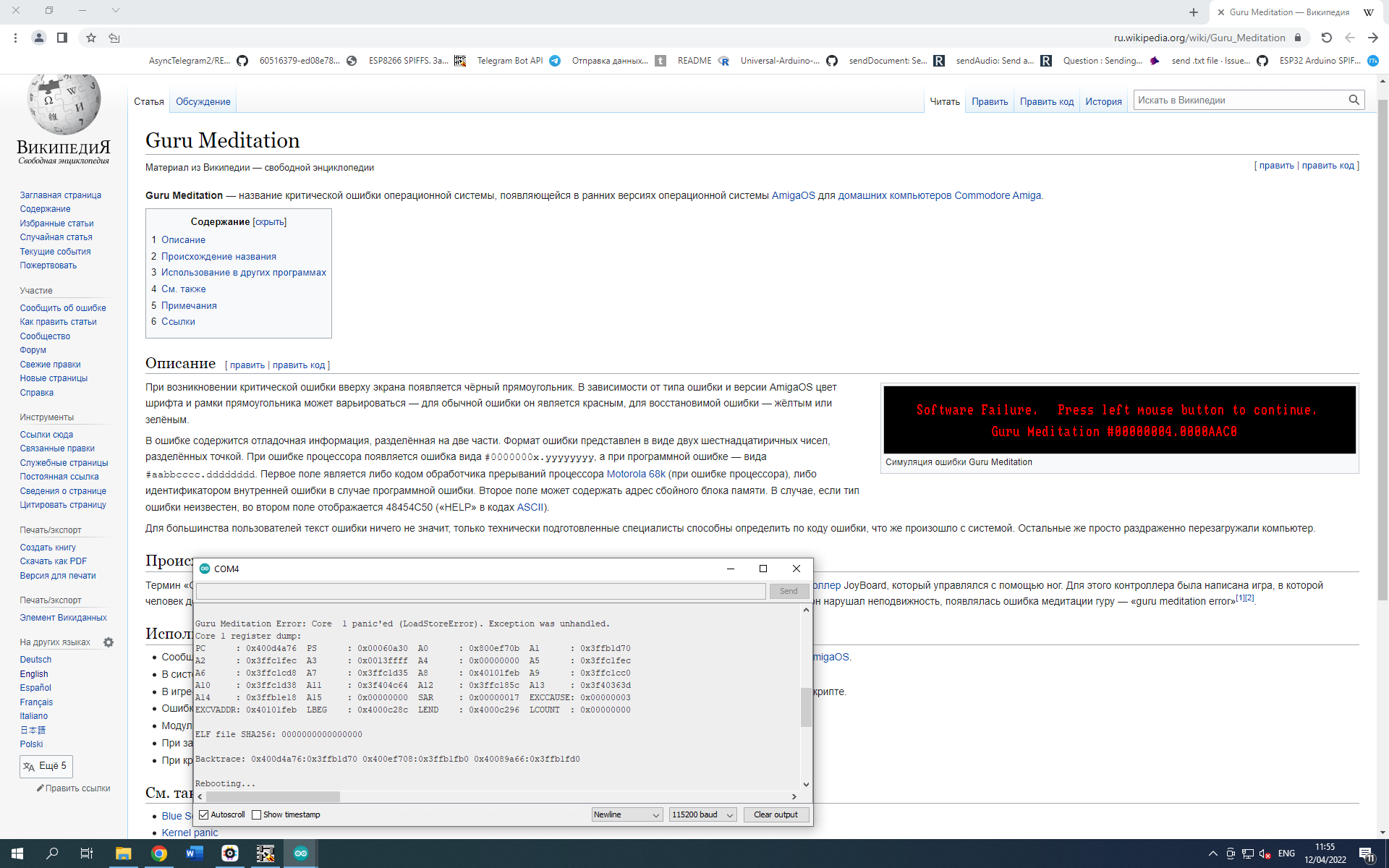Open language settings gear icon
The height and width of the screenshot is (868, 1389).
(109, 642)
